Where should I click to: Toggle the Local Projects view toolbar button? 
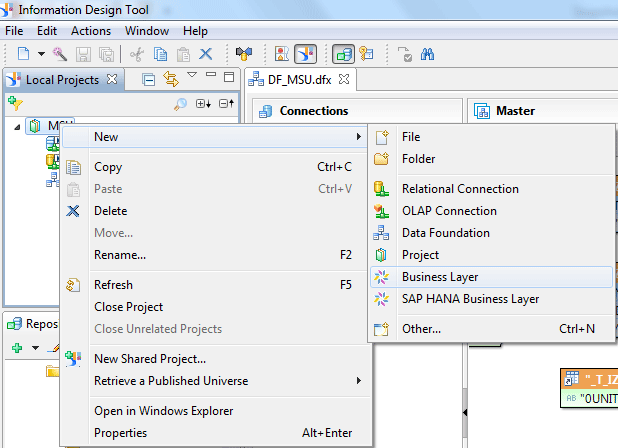(x=305, y=54)
